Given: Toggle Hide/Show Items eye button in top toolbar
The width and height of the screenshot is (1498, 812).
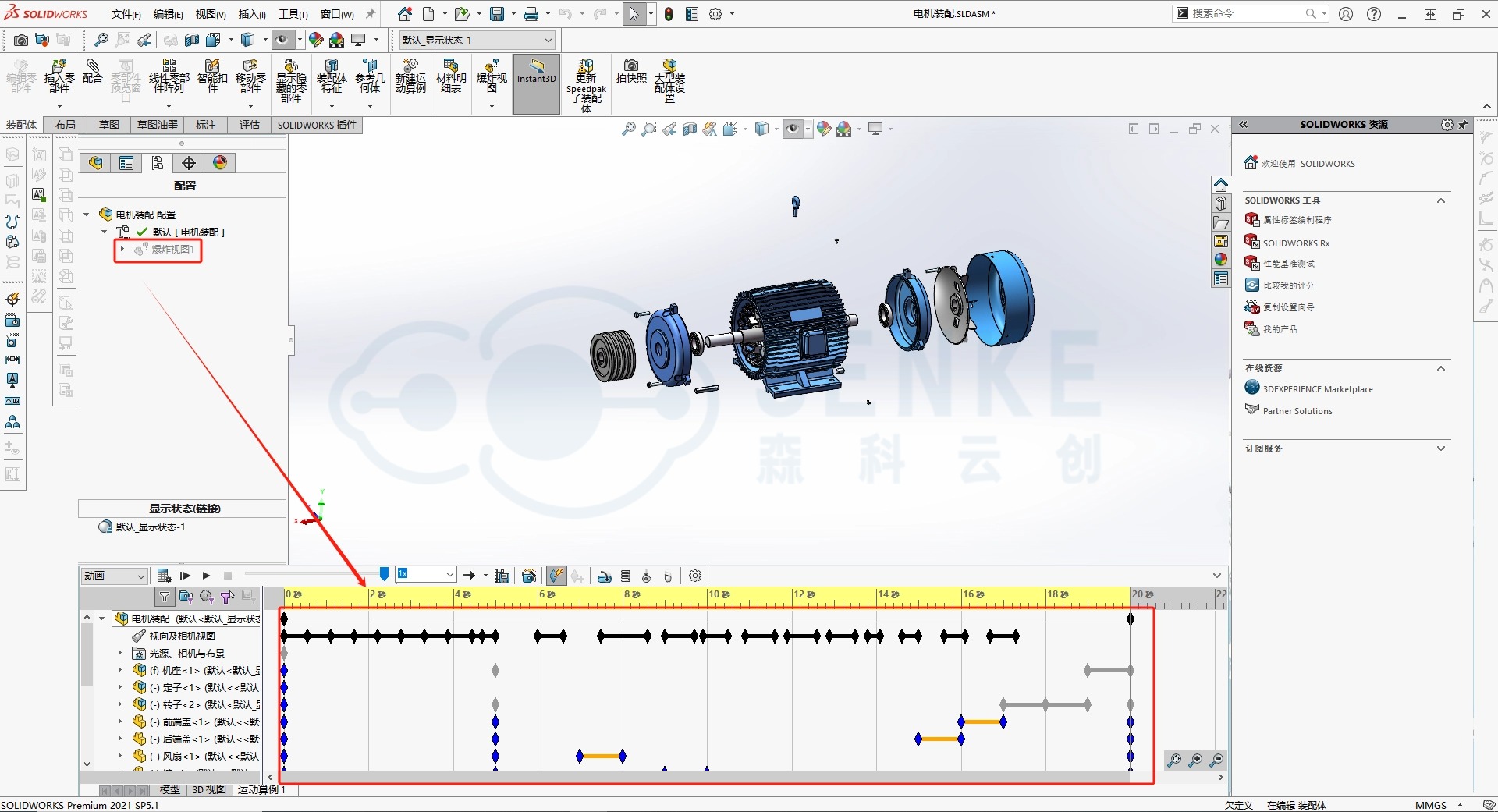Looking at the screenshot, I should tap(282, 40).
